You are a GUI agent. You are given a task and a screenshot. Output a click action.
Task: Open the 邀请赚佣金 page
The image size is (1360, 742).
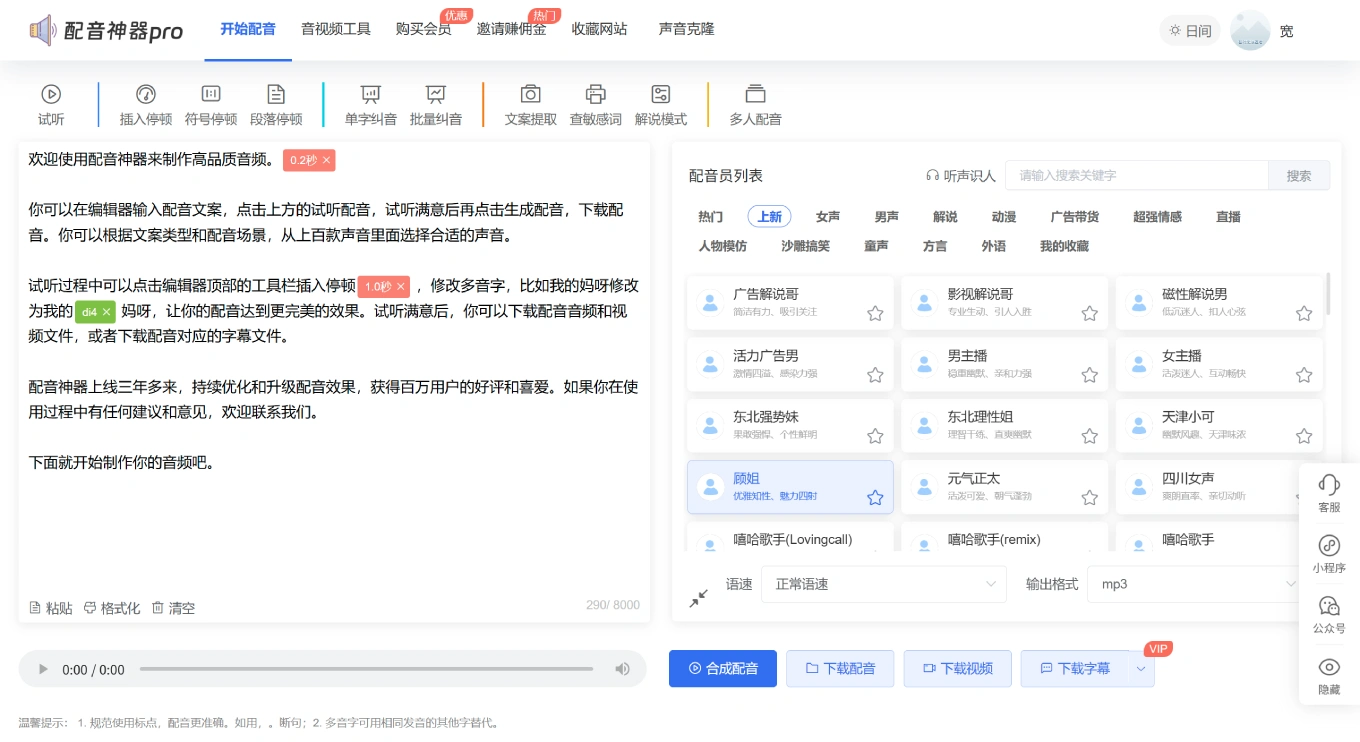click(511, 29)
